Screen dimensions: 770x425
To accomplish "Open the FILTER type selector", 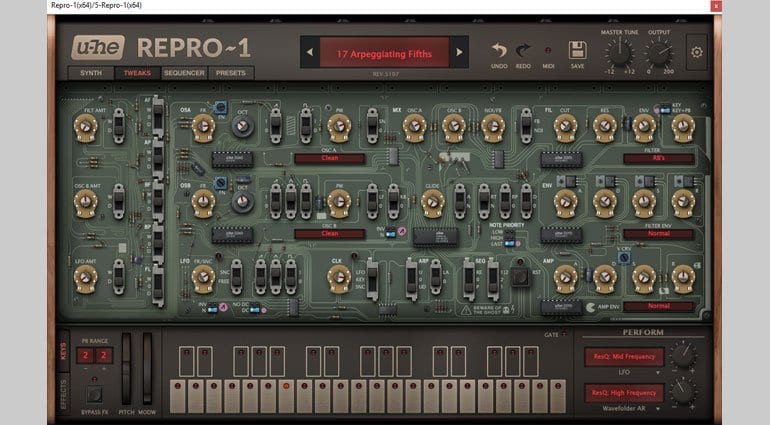I will click(x=659, y=158).
